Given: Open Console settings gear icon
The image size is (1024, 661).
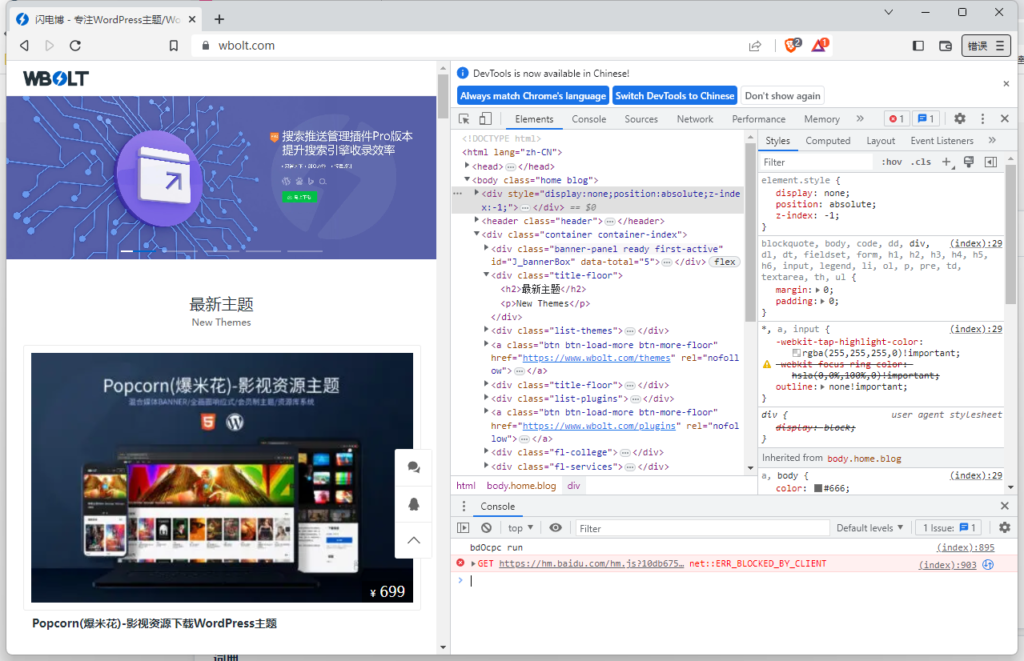Looking at the screenshot, I should coord(1004,528).
